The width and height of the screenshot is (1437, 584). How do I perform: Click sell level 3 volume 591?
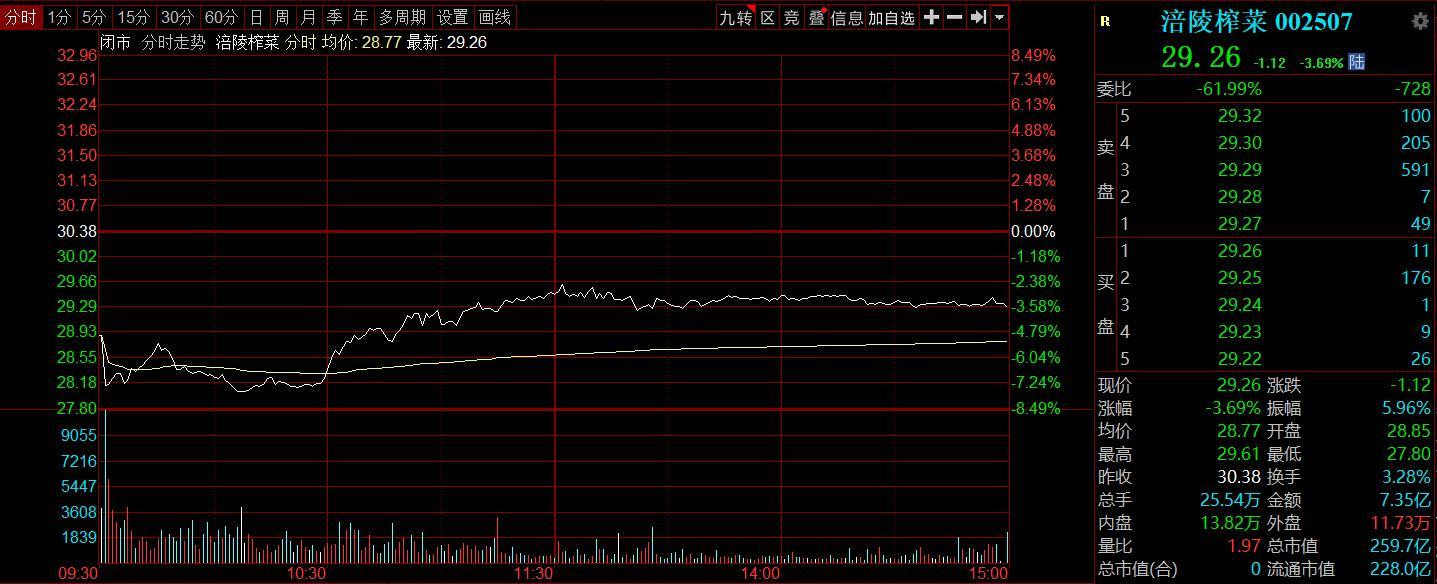tap(1415, 170)
